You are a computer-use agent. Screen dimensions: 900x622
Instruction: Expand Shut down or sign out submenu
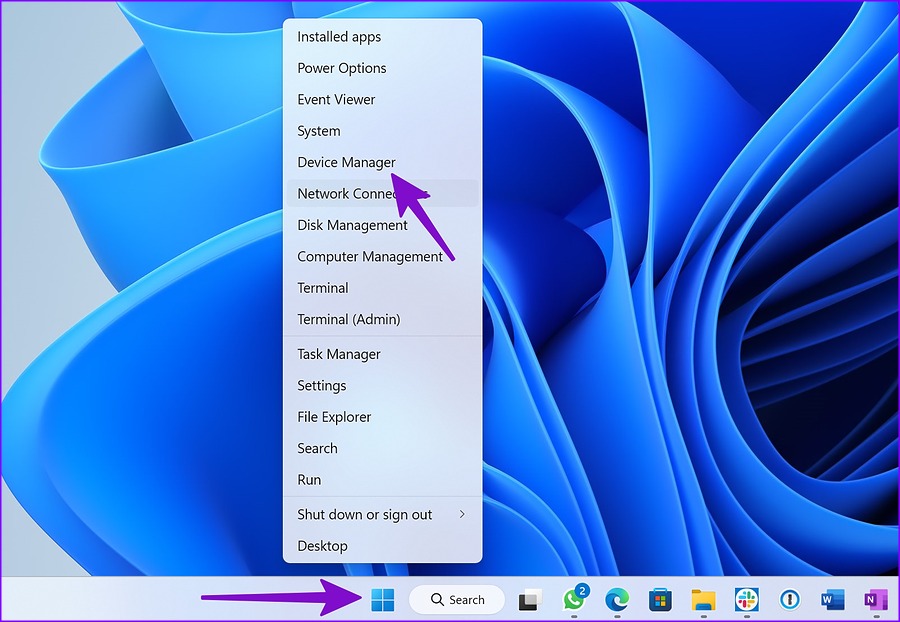382,515
